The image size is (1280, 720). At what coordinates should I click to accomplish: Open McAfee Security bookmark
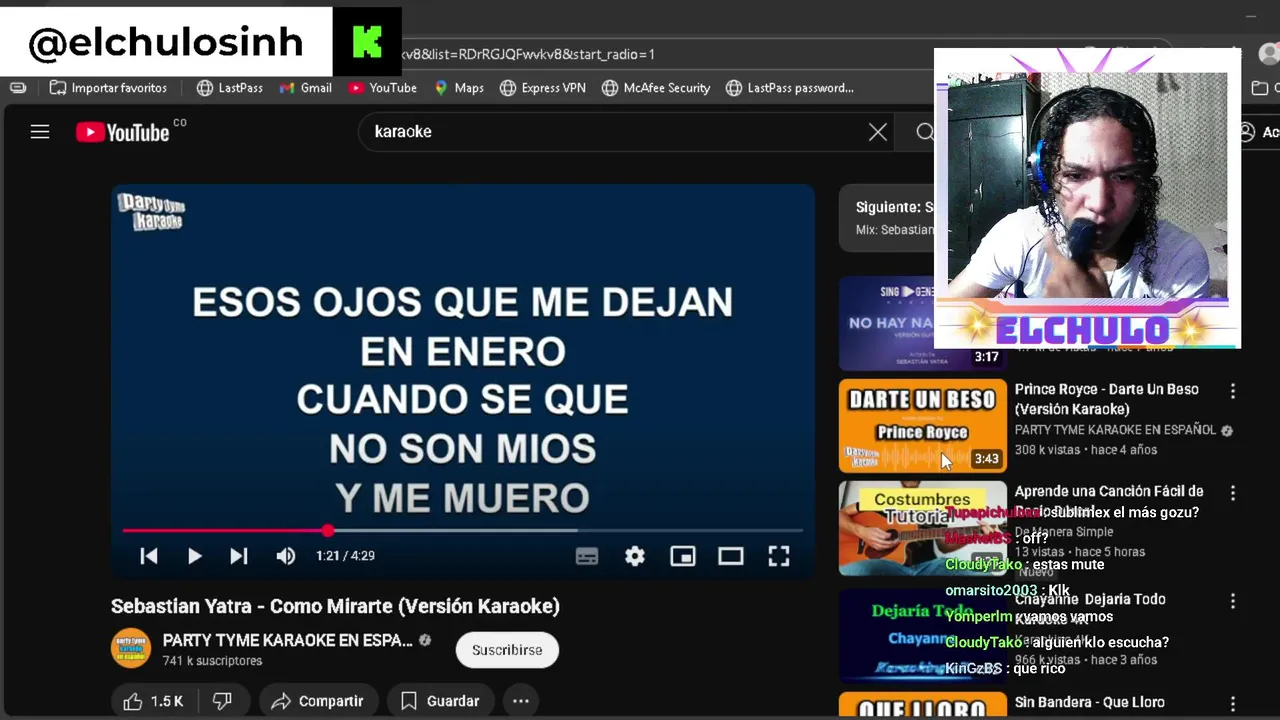point(656,88)
